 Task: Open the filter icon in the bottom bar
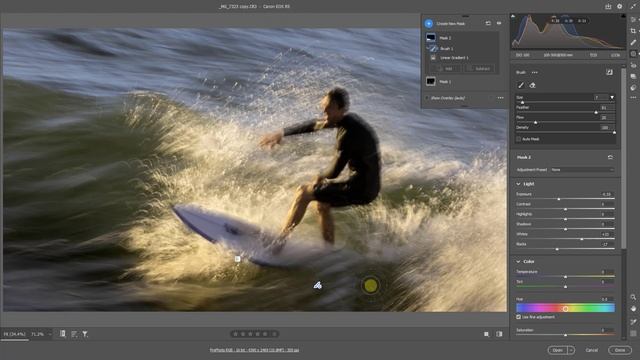coord(85,334)
